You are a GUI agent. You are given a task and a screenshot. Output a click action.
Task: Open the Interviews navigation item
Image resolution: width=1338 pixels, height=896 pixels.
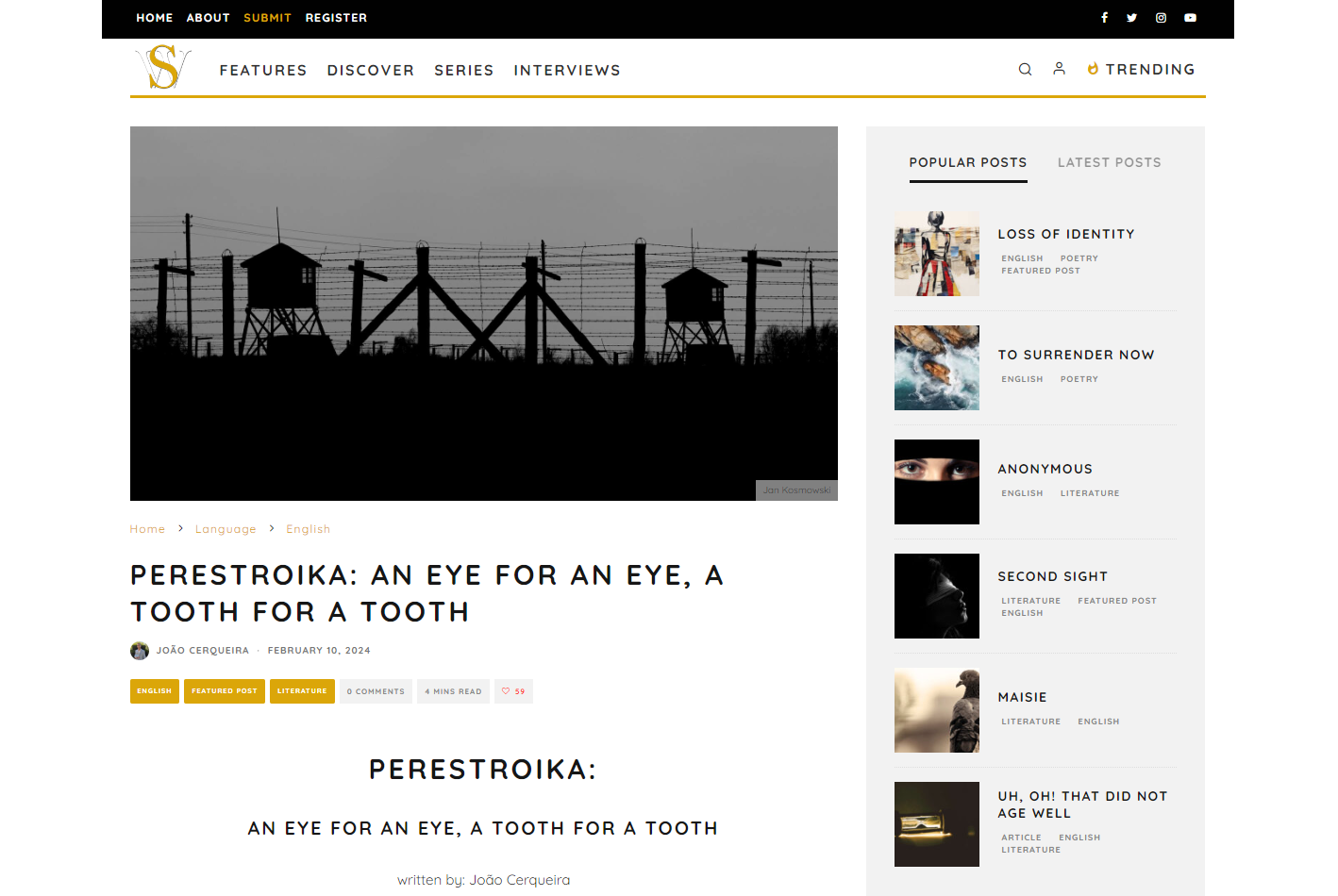click(x=567, y=70)
